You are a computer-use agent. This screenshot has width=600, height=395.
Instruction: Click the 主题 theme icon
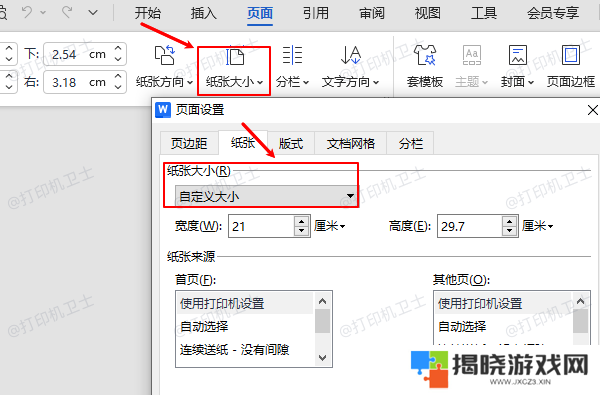[x=472, y=55]
